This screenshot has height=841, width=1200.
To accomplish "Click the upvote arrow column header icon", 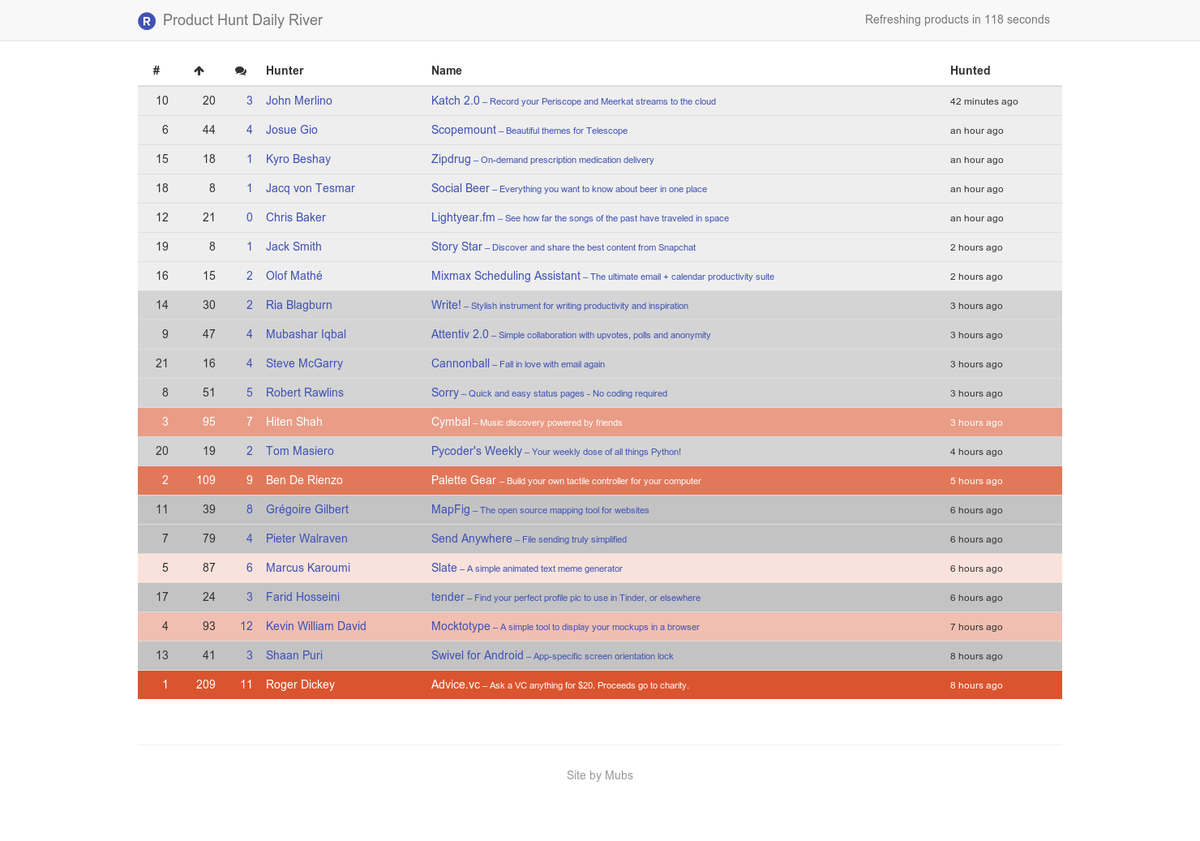I will (199, 71).
